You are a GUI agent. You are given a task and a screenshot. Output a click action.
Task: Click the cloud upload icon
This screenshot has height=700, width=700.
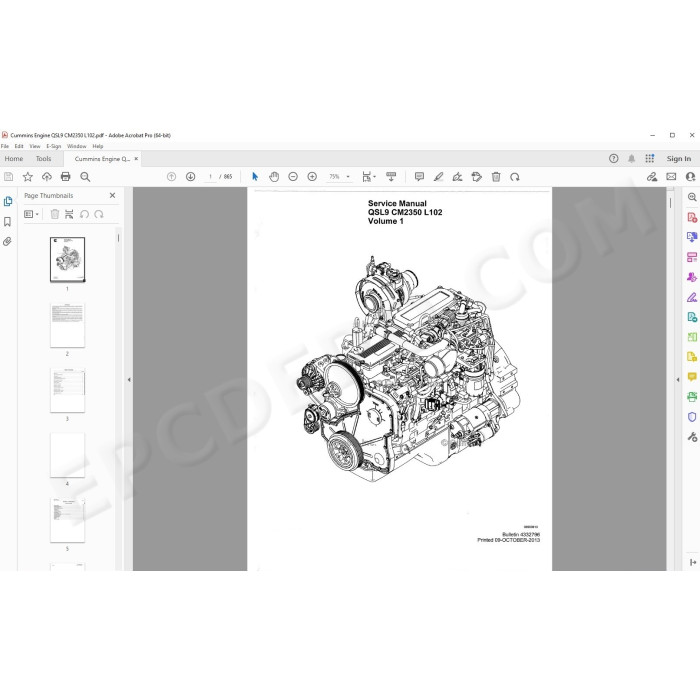[x=46, y=177]
